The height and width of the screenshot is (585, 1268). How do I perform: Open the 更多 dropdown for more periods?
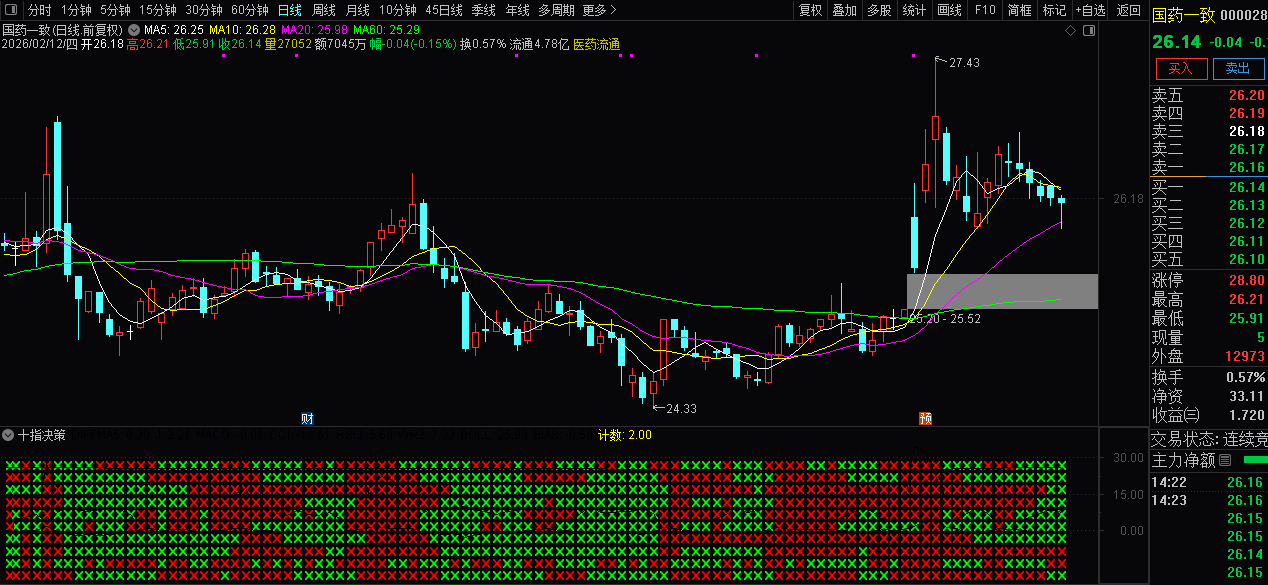pos(594,10)
